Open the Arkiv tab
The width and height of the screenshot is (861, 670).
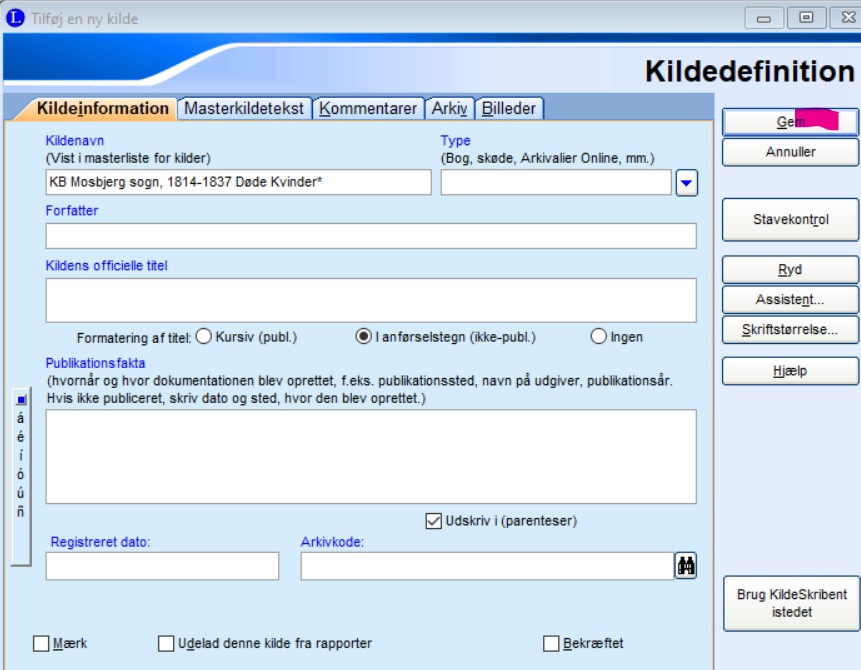[449, 109]
